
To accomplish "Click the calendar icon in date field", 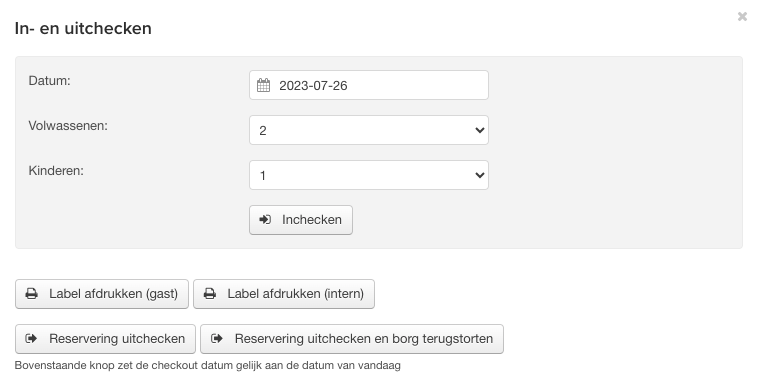I will pyautogui.click(x=263, y=85).
